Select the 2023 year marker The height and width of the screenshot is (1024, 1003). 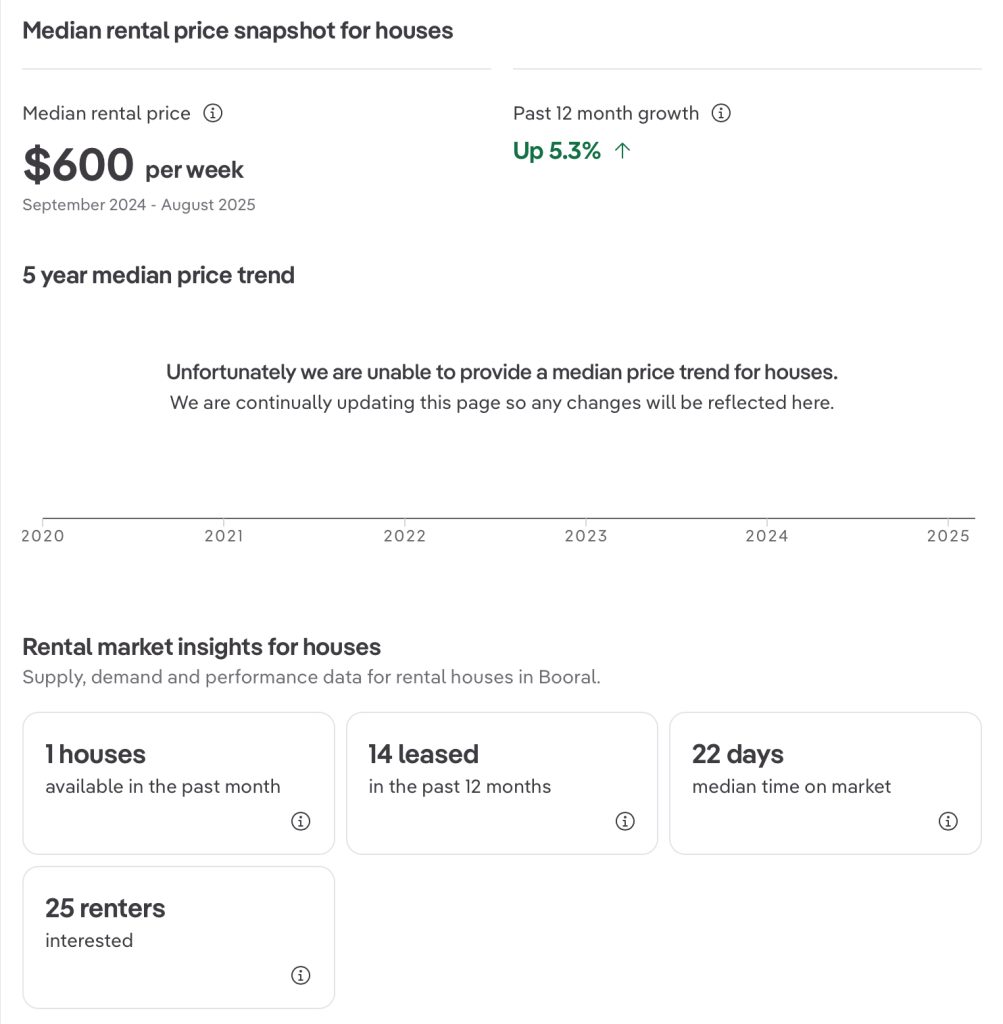click(585, 536)
